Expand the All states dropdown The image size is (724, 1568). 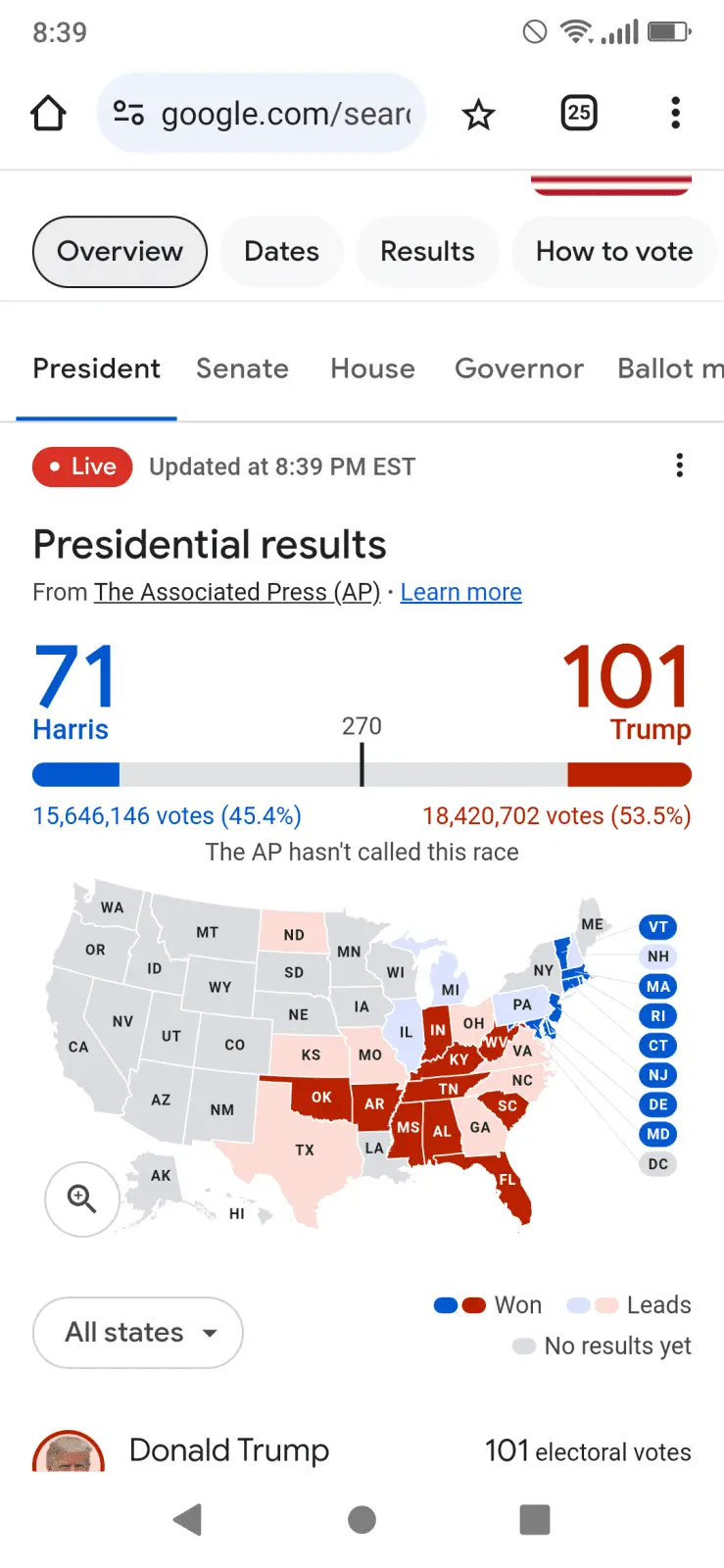point(138,1333)
